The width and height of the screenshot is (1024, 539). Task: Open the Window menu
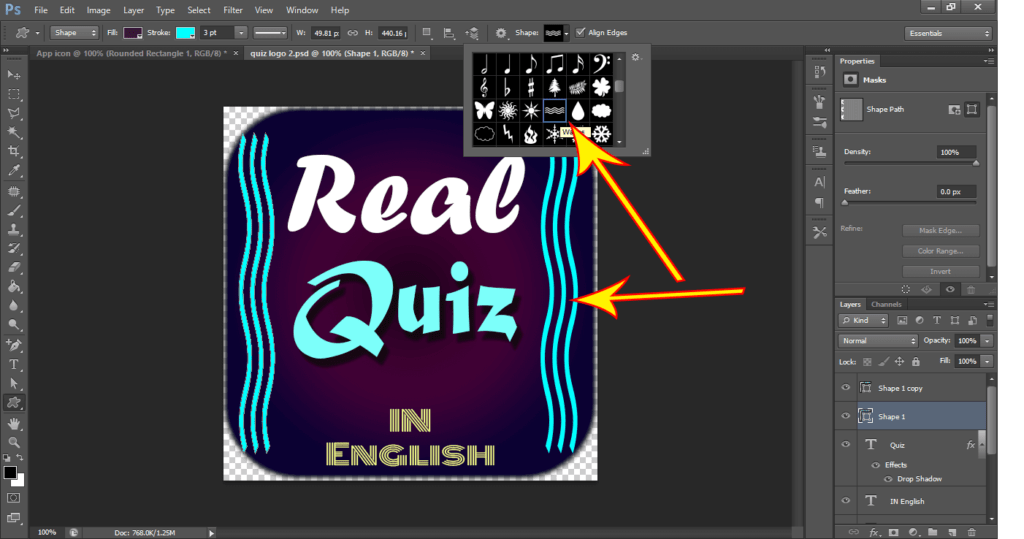(302, 10)
